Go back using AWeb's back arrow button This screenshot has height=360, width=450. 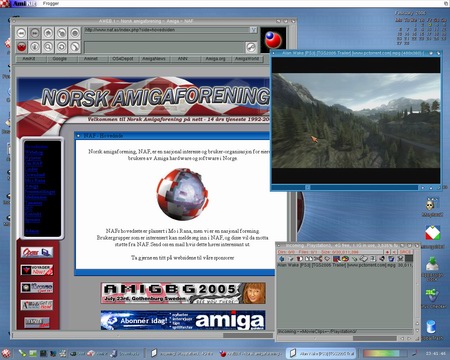coord(21,33)
